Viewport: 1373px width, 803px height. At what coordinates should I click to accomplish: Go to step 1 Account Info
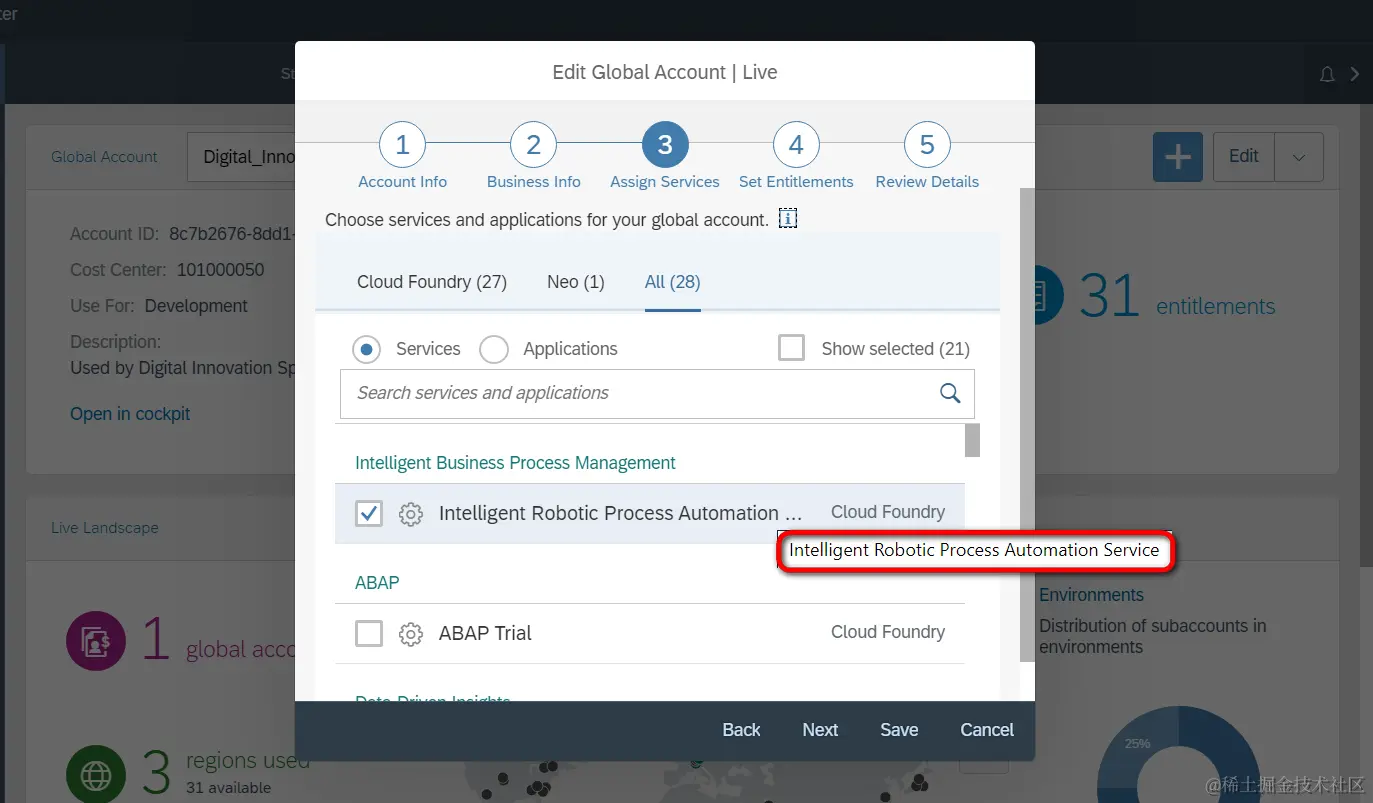pos(402,146)
